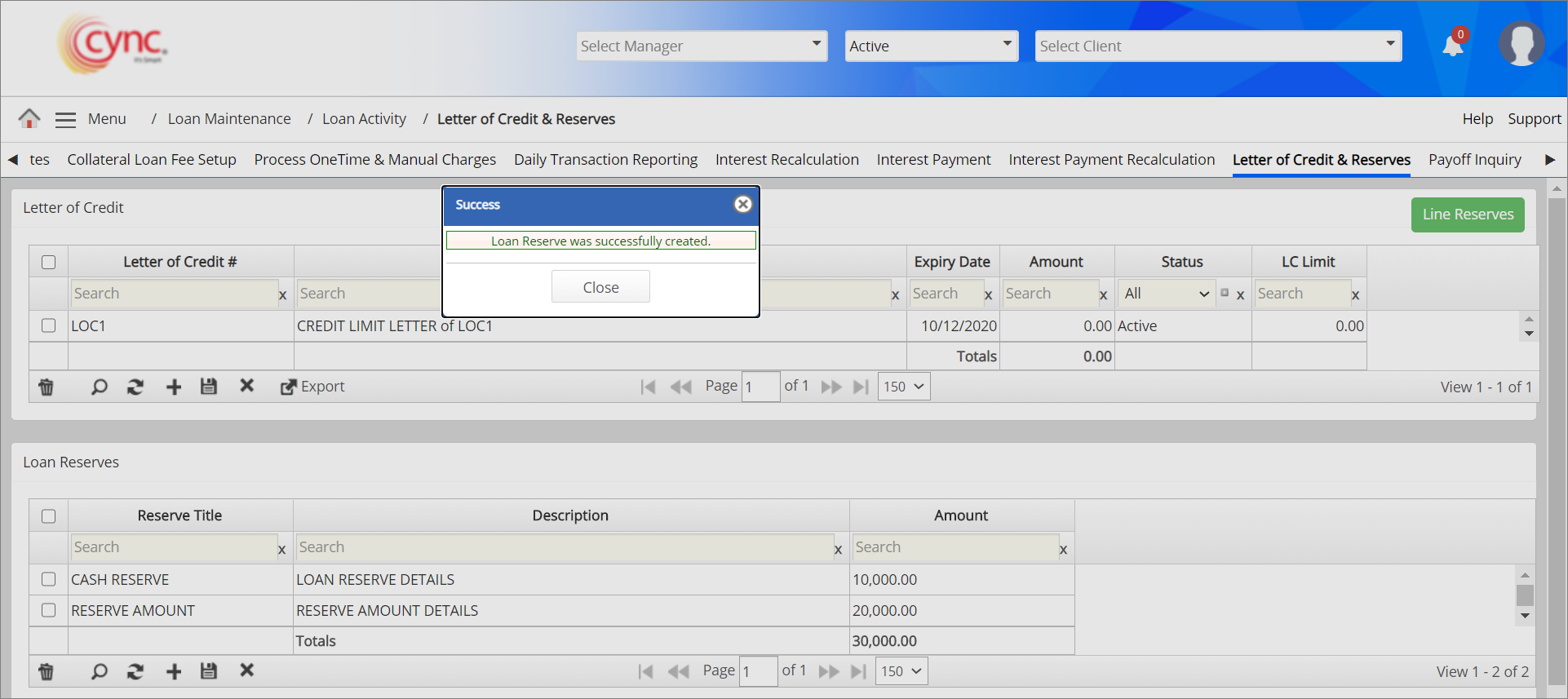The image size is (1568, 699).
Task: Open the notifications bell
Action: tap(1453, 46)
